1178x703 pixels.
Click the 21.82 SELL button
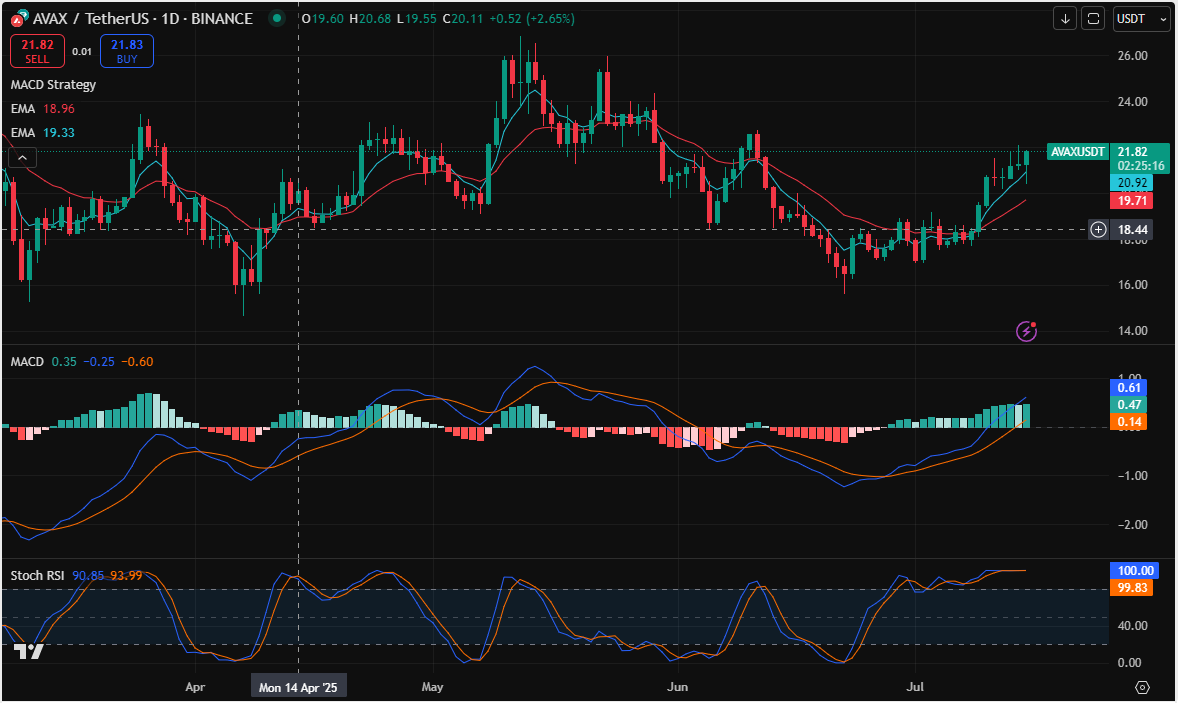point(37,51)
